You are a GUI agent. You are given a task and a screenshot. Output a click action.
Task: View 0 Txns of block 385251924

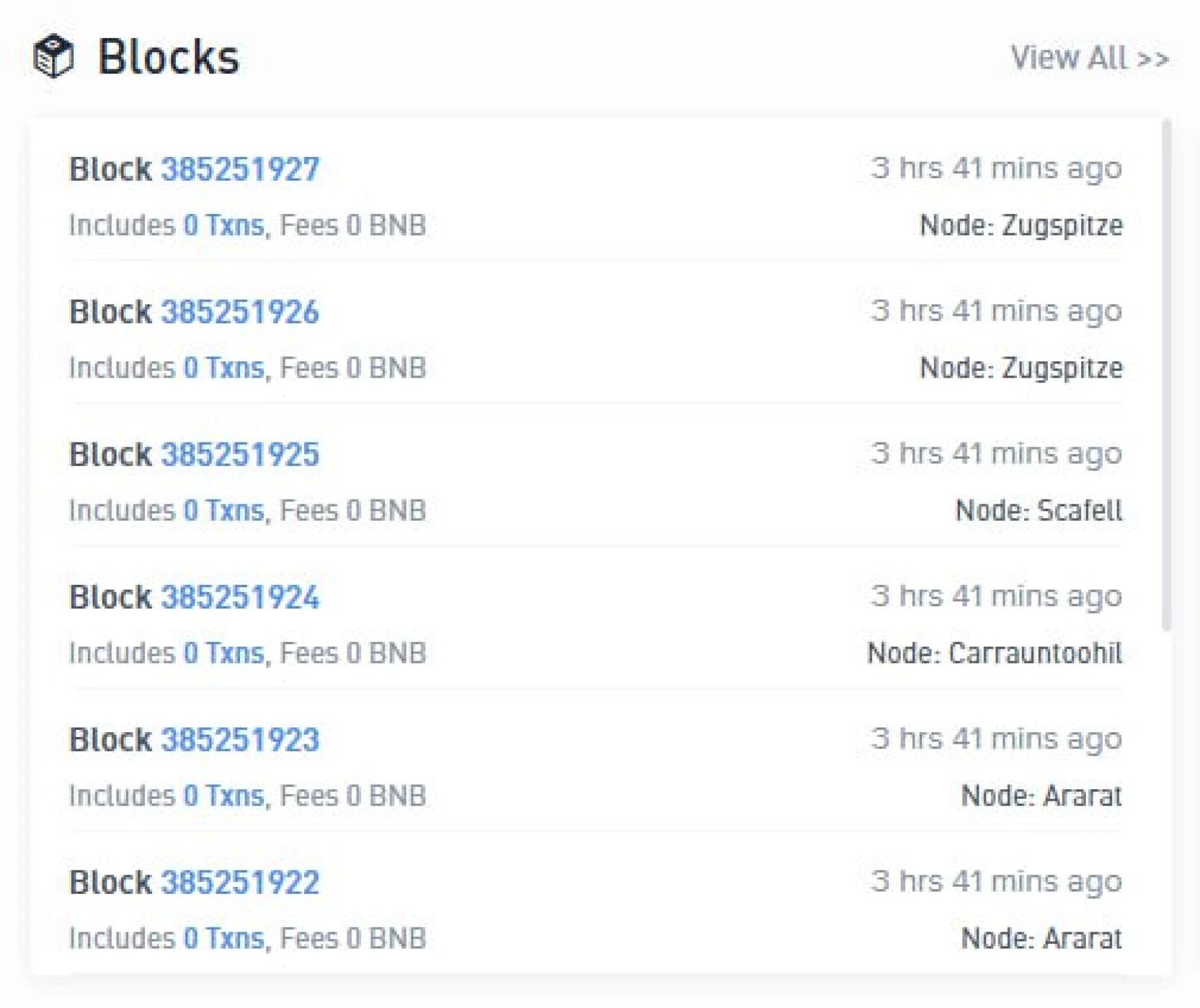tap(224, 653)
